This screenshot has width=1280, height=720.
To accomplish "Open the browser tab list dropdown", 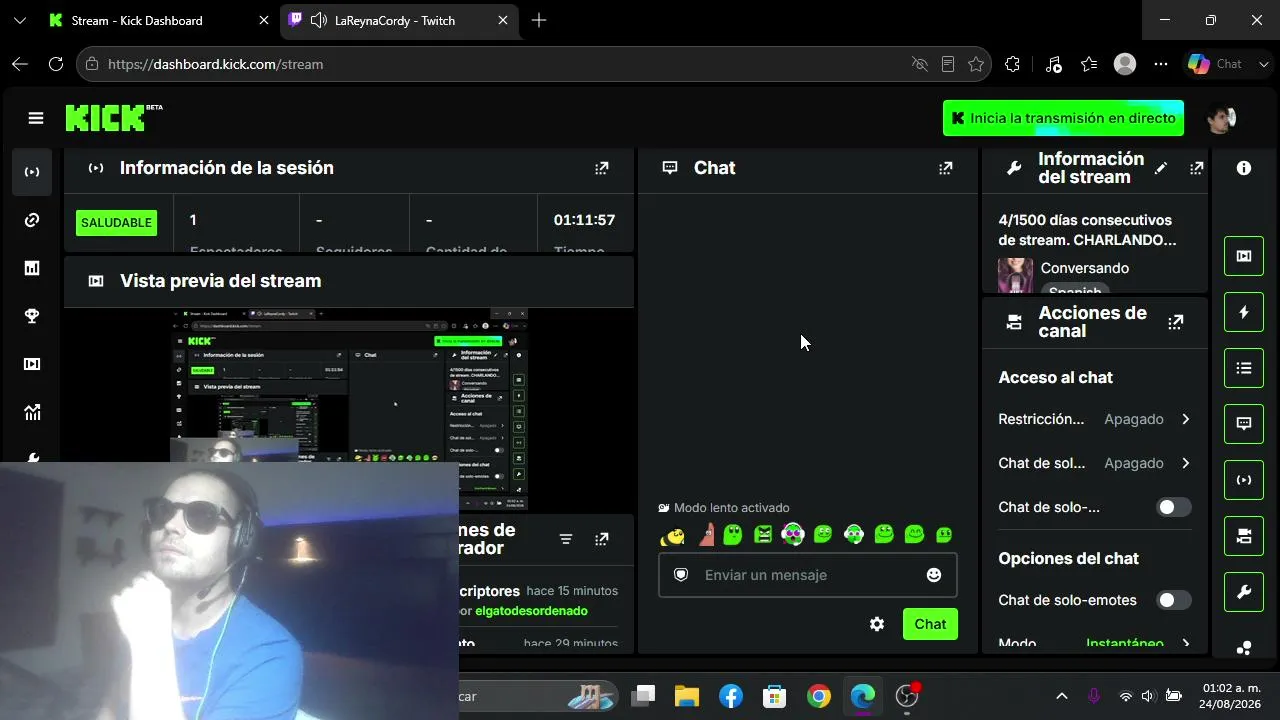I will (x=19, y=20).
